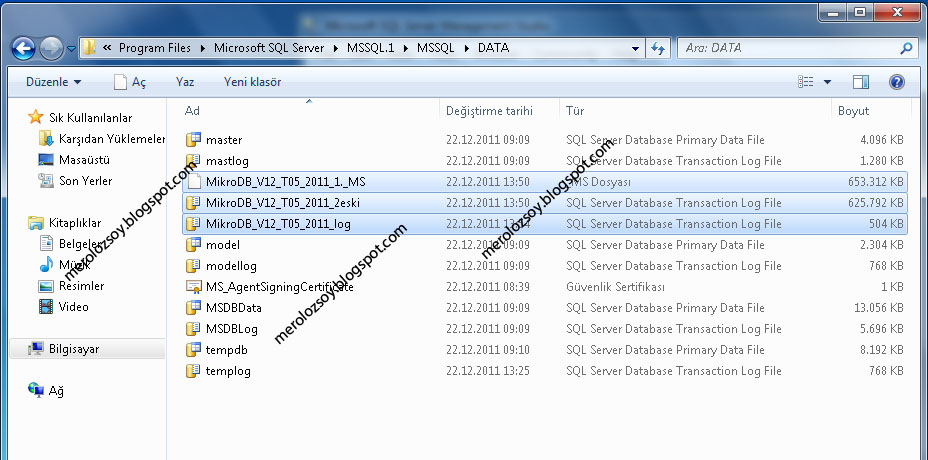Select the file name 'MSDBData'
Screen dimensions: 928x460
coord(234,308)
